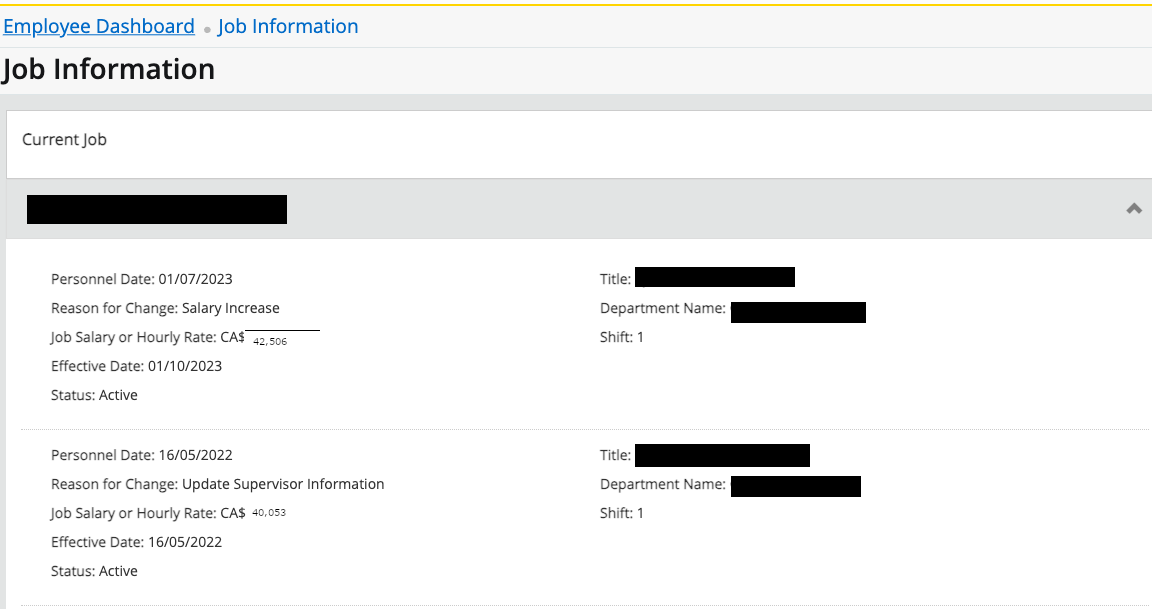This screenshot has height=609, width=1152.
Task: Click the redacted job name header bar
Action: click(x=157, y=210)
